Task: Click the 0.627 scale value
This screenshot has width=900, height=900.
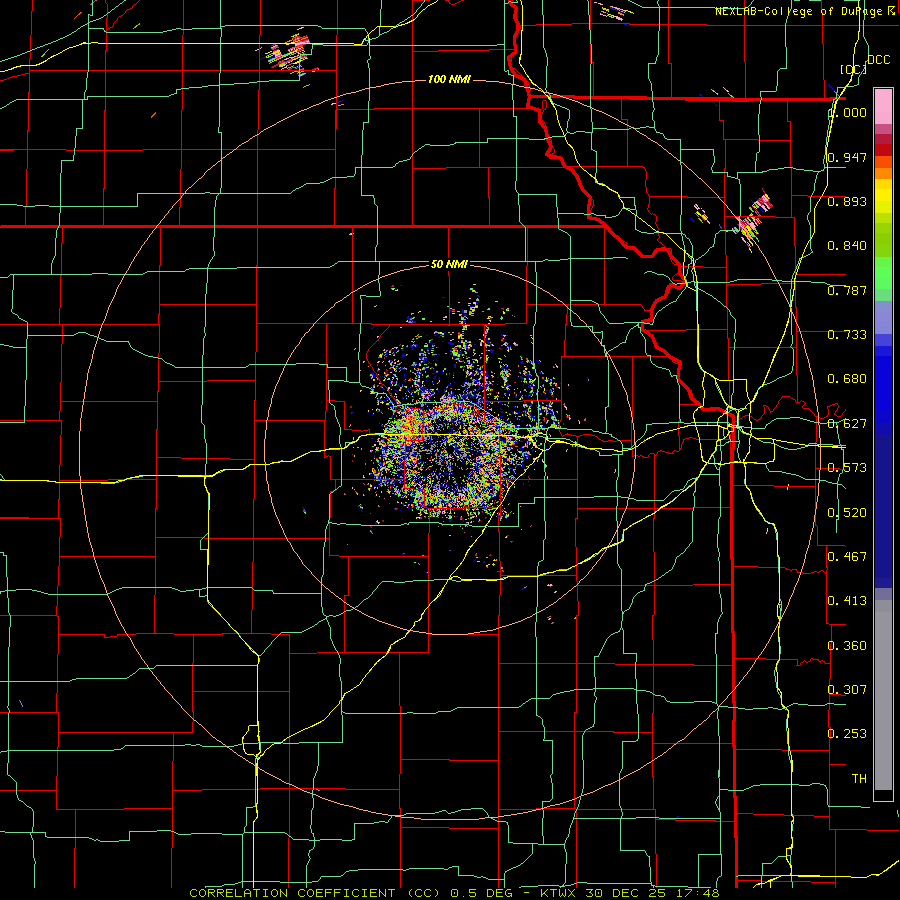Action: (847, 424)
